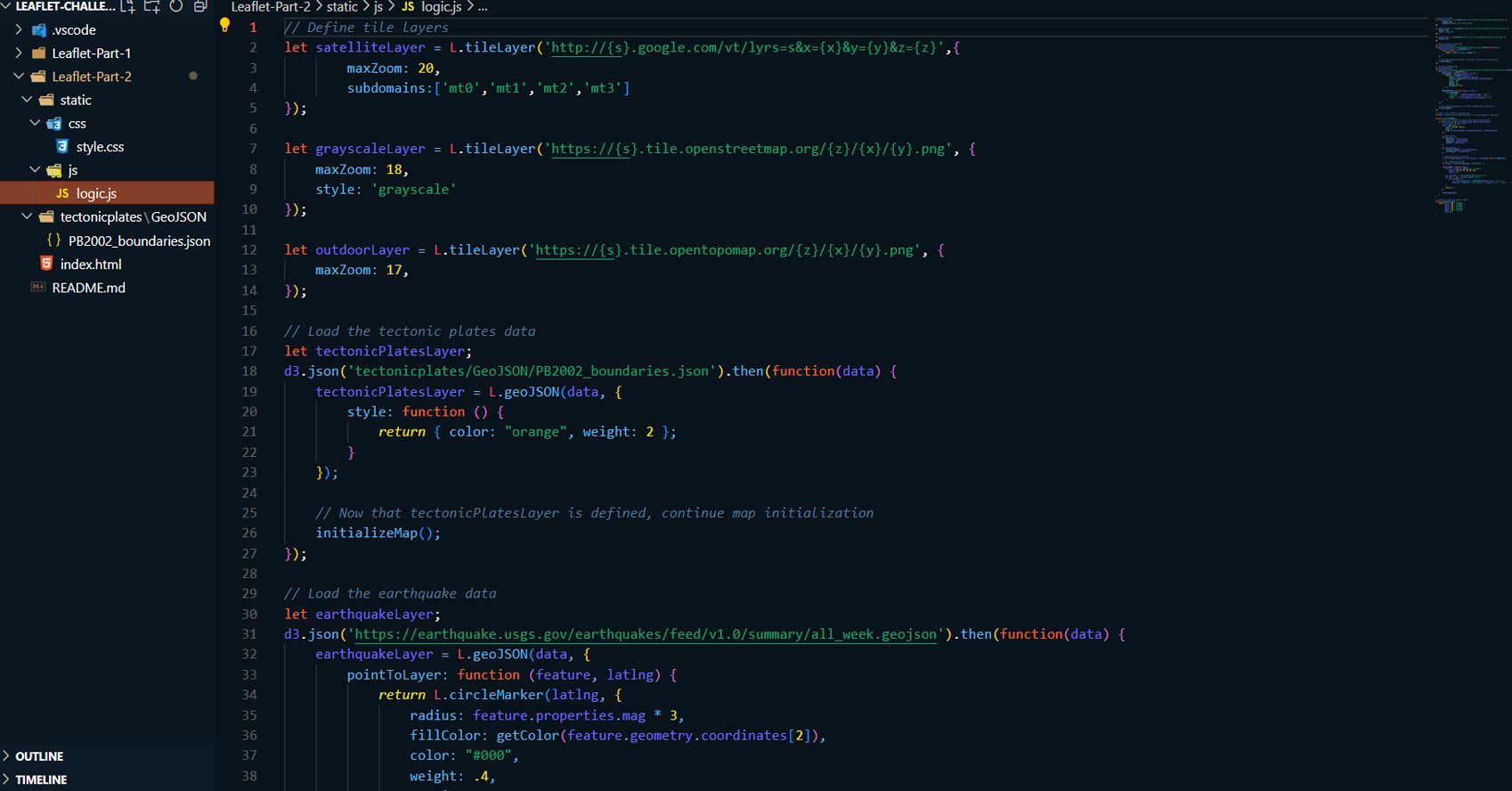Click the style.css file icon
The image size is (1512, 791).
tap(62, 146)
